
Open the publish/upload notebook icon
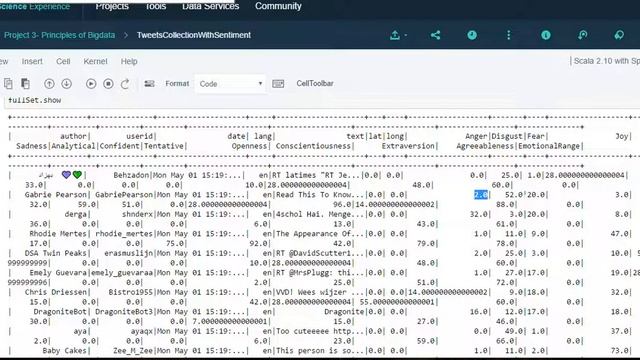394,35
